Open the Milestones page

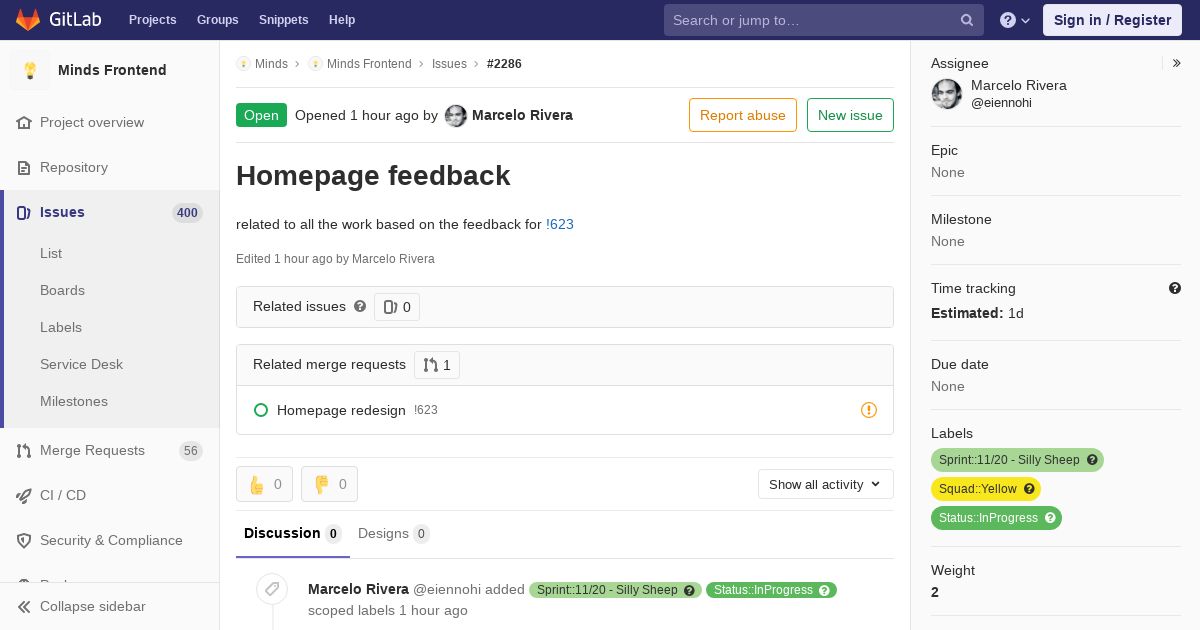click(74, 402)
